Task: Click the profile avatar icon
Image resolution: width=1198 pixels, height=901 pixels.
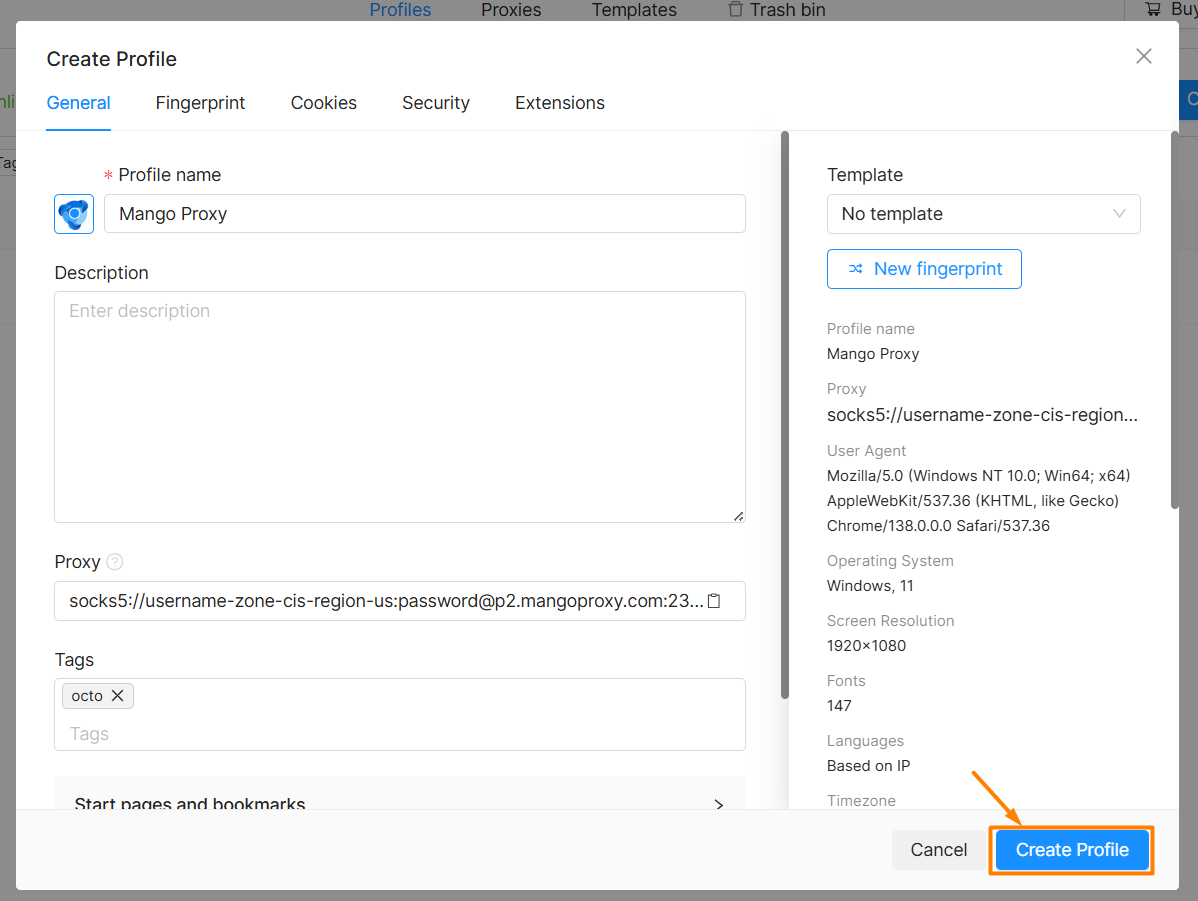Action: (74, 214)
